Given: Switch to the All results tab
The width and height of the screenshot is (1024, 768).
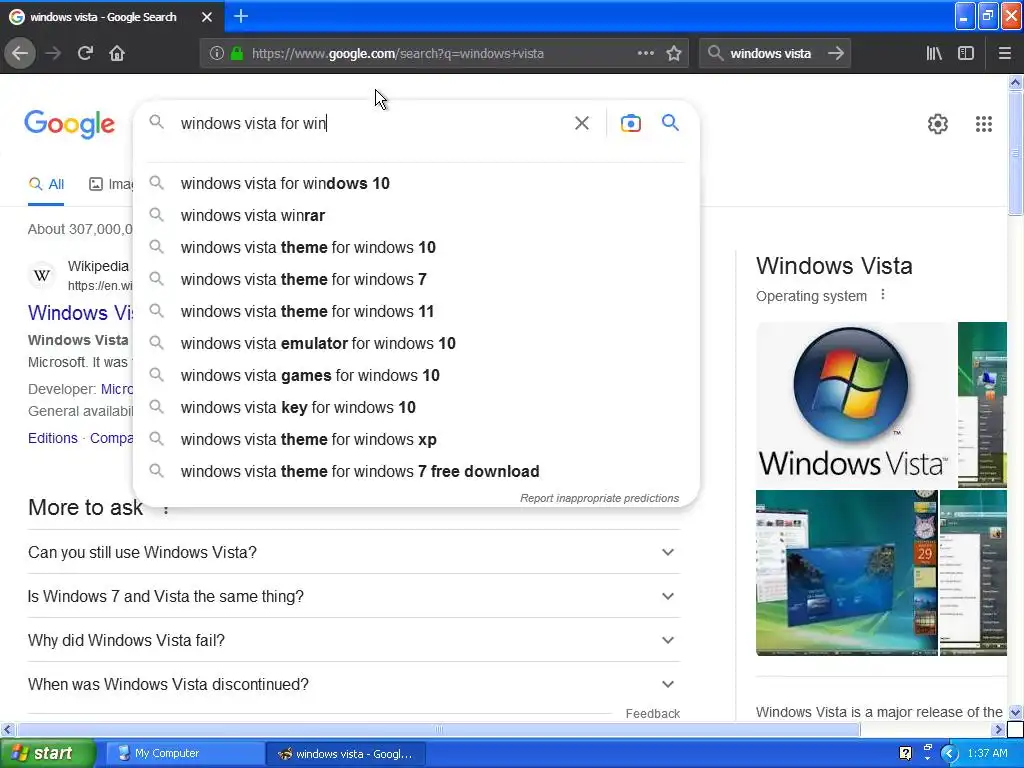Looking at the screenshot, I should [46, 184].
